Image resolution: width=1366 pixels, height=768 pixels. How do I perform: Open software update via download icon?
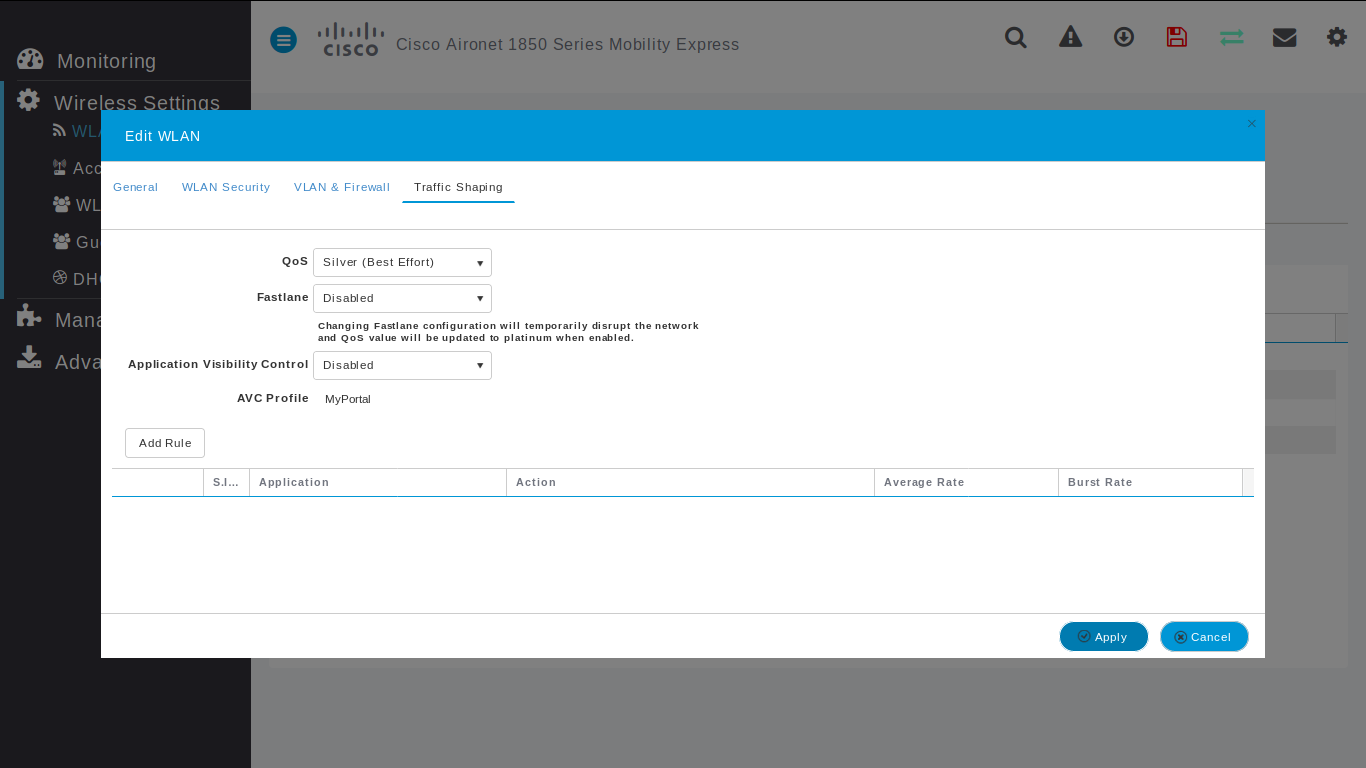point(1123,37)
